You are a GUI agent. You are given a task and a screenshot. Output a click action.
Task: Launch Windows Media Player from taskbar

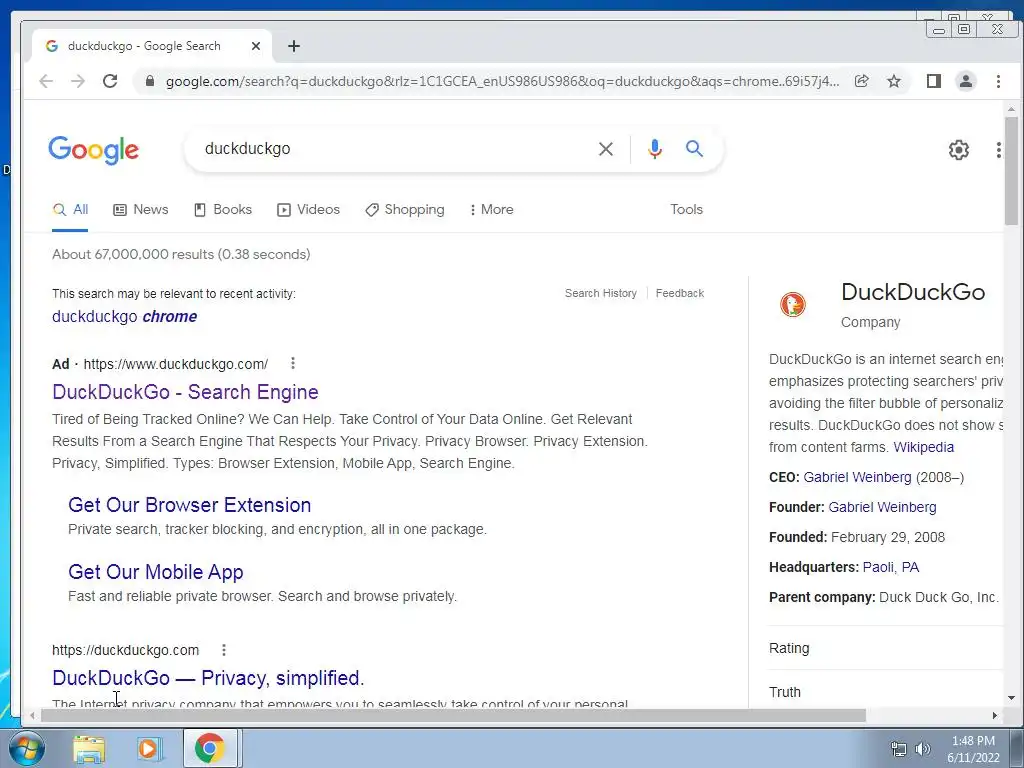click(x=149, y=749)
